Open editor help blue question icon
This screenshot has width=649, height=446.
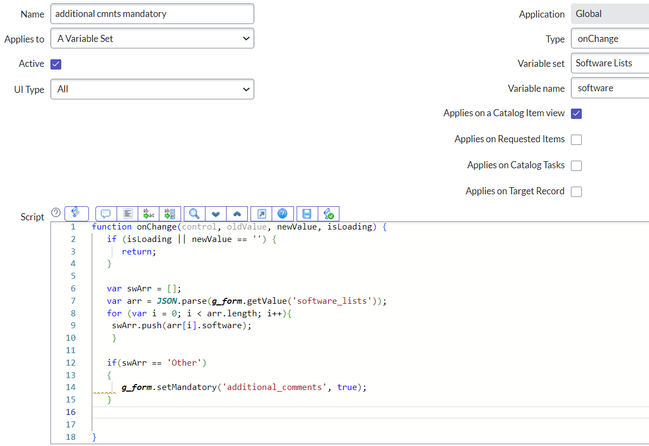pos(282,213)
